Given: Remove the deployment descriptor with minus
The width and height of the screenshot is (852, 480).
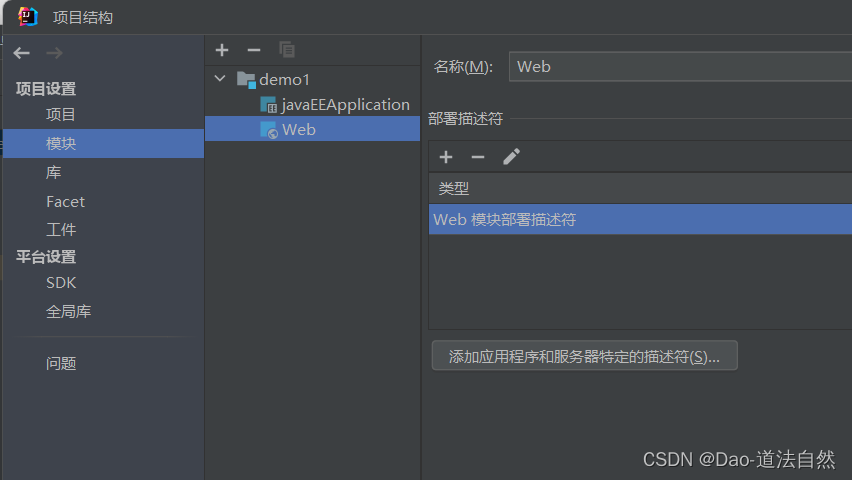Looking at the screenshot, I should point(478,157).
